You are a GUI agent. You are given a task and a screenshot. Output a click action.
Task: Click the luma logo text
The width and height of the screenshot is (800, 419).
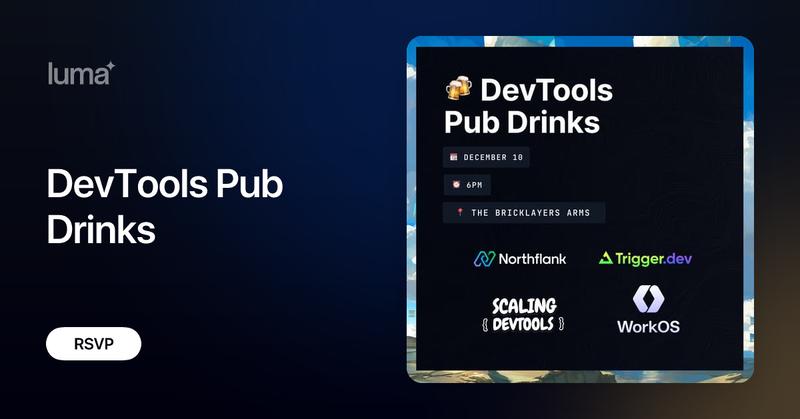[x=76, y=73]
